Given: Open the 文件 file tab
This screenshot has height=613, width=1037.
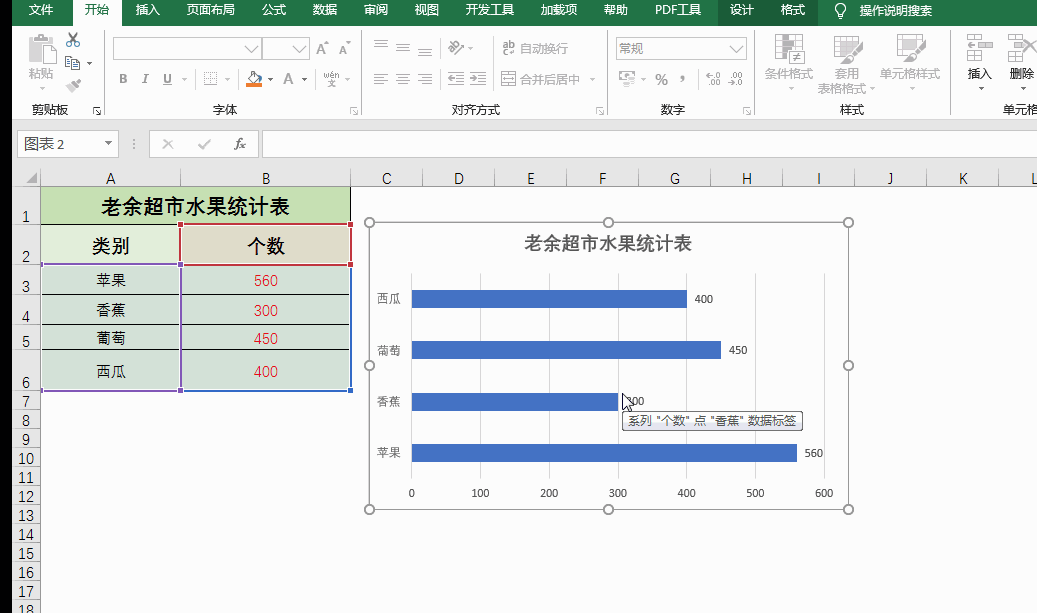Looking at the screenshot, I should coord(41,10).
